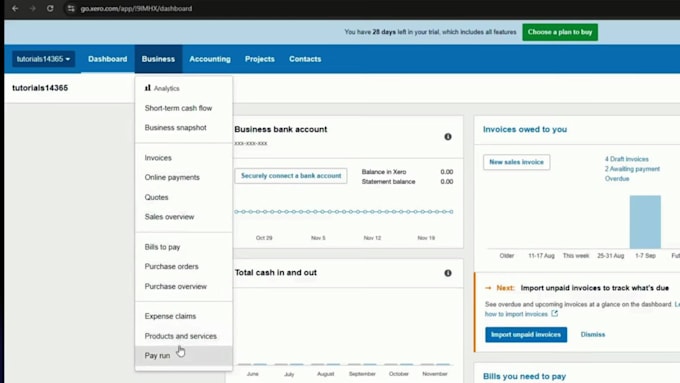The image size is (680, 383).
Task: Open Quotes from the menu
Action: [183, 197]
